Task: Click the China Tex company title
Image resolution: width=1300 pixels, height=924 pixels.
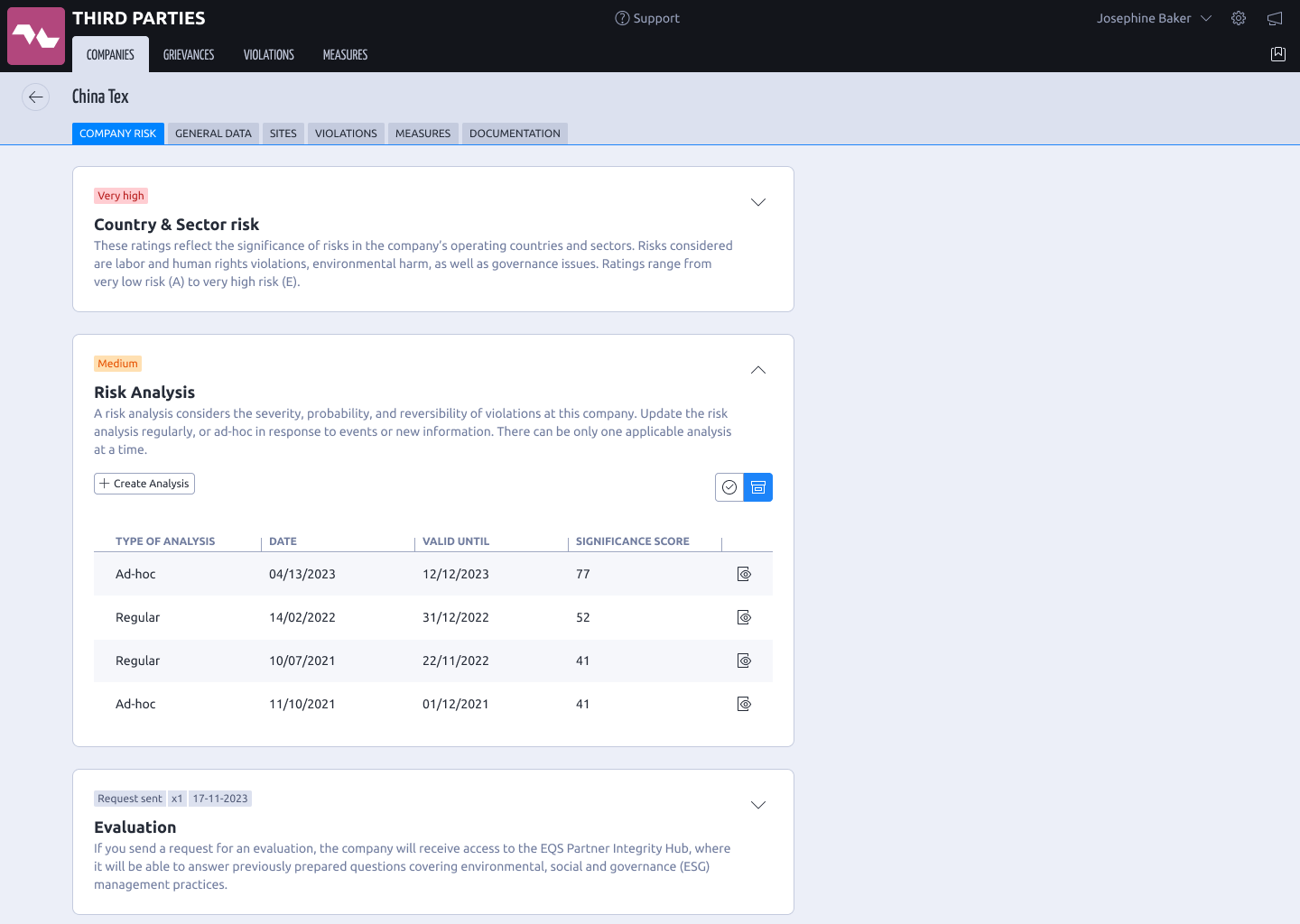Action: (x=100, y=97)
